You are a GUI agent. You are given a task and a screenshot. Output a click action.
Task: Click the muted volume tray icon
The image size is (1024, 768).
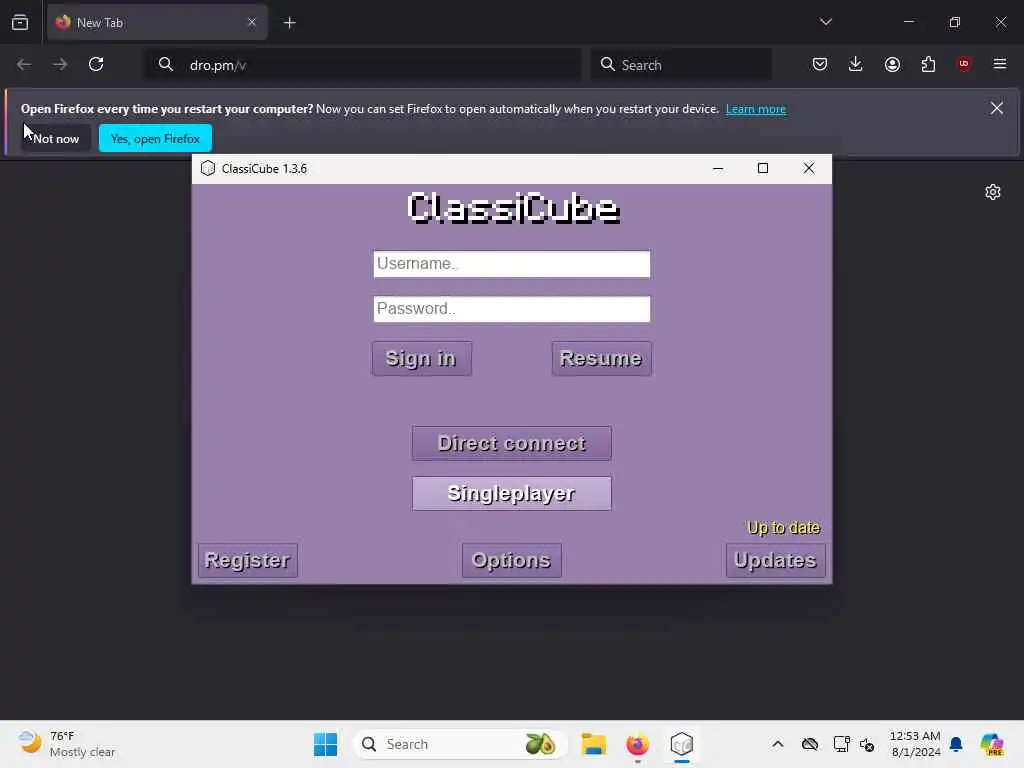pyautogui.click(x=867, y=744)
